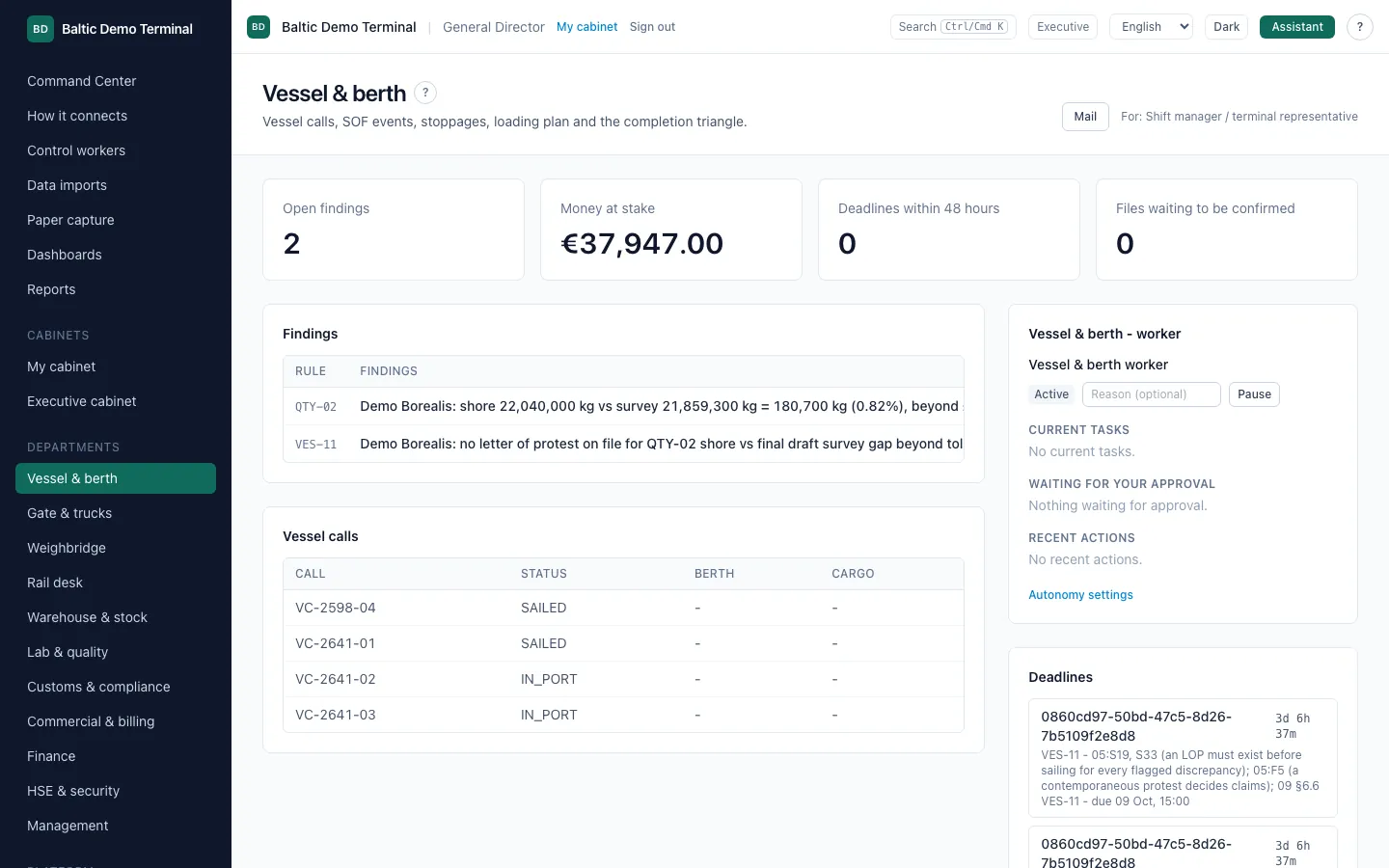The width and height of the screenshot is (1389, 868).
Task: Open My cabinet in sidebar
Action: pyautogui.click(x=116, y=366)
